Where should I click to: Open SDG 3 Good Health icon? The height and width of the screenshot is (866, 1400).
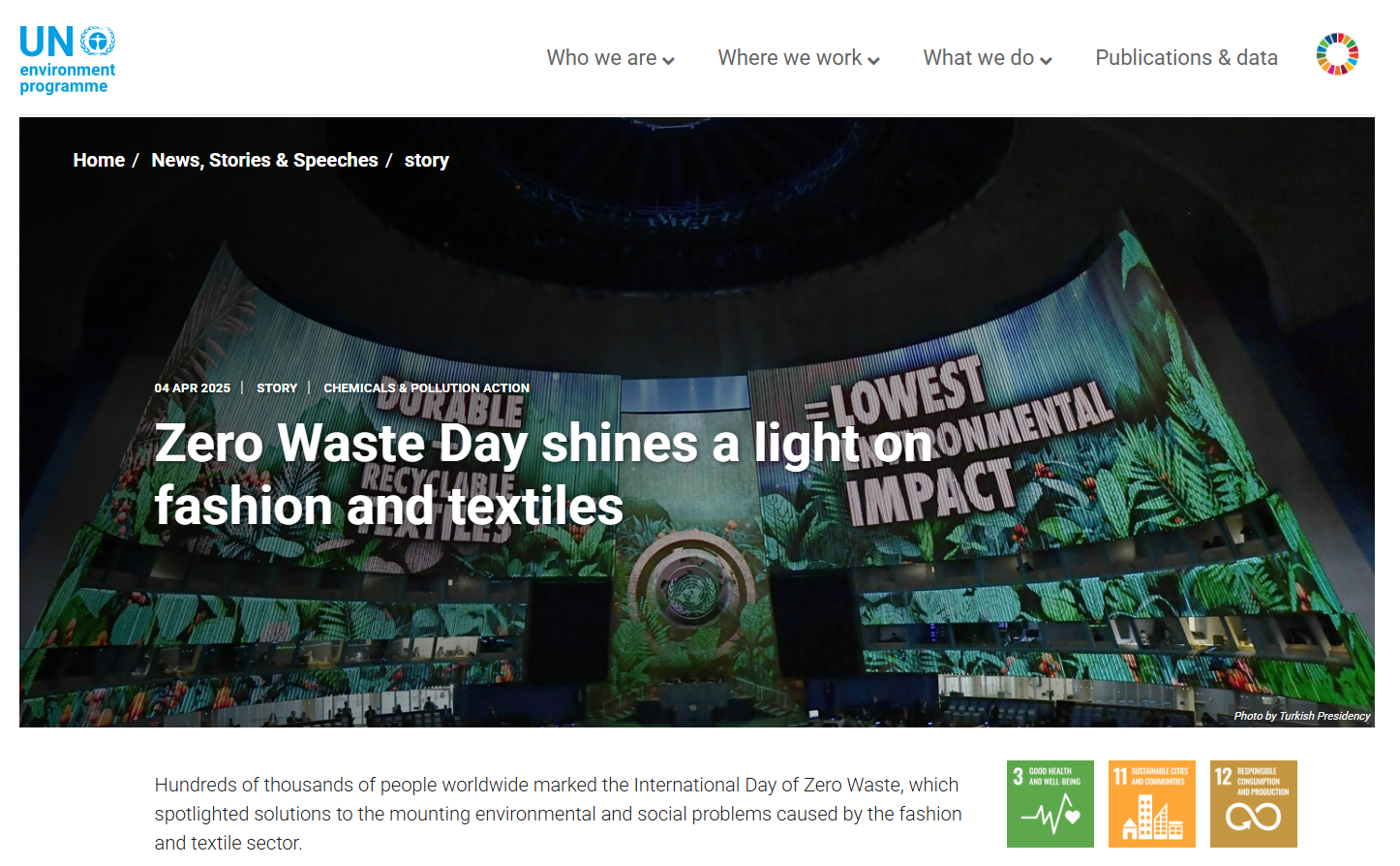1050,804
